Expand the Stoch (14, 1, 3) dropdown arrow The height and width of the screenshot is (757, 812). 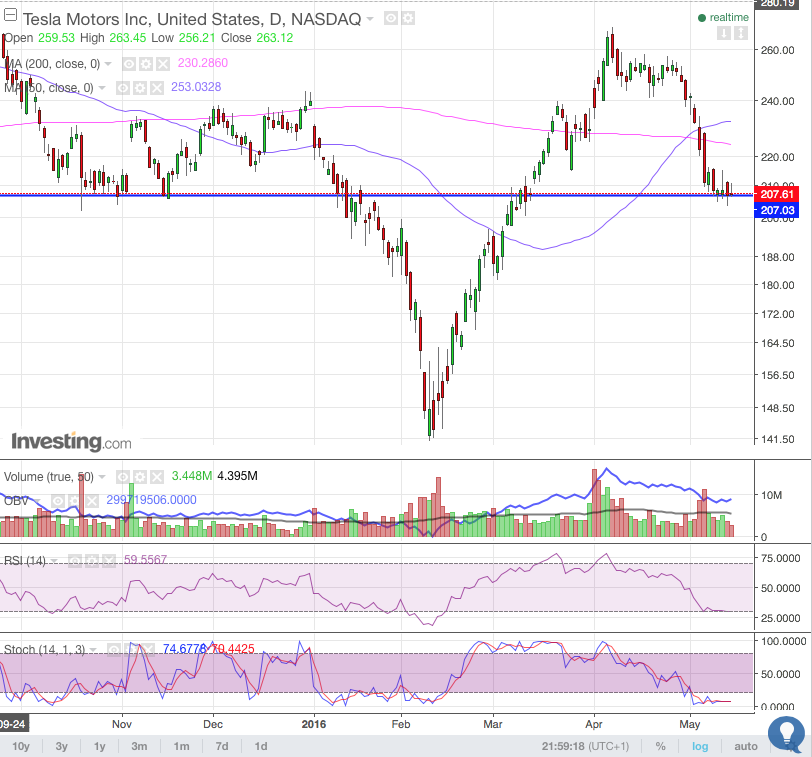93,649
